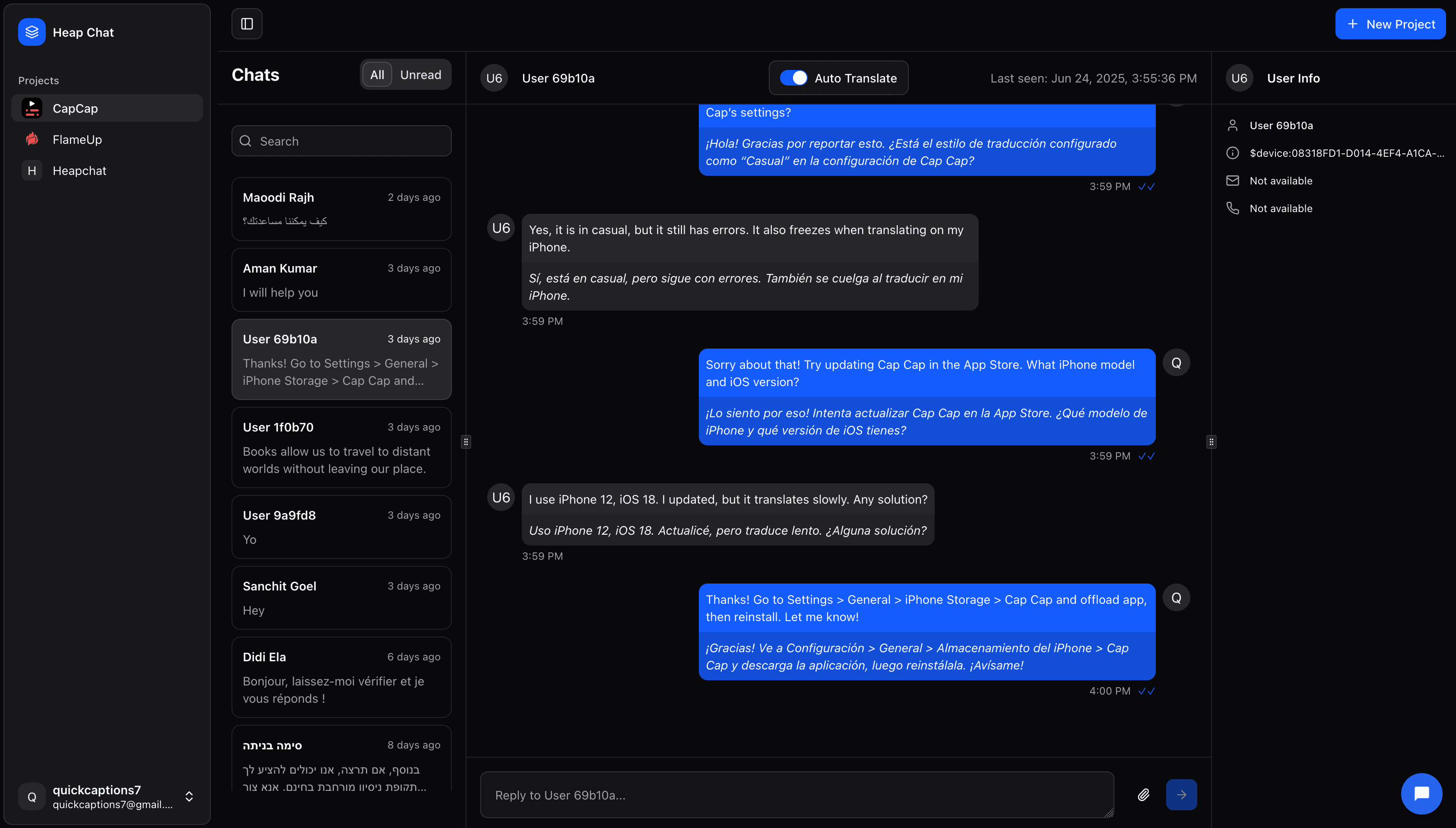Select the All chats tab
Screen dimensions: 1456x828
pyautogui.click(x=377, y=74)
